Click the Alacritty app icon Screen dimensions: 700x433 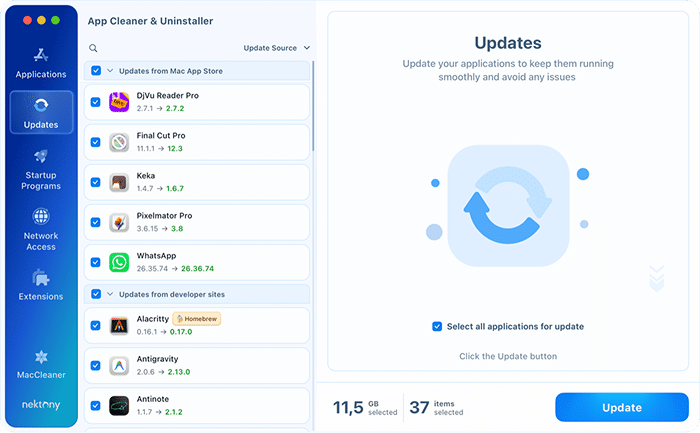point(119,326)
